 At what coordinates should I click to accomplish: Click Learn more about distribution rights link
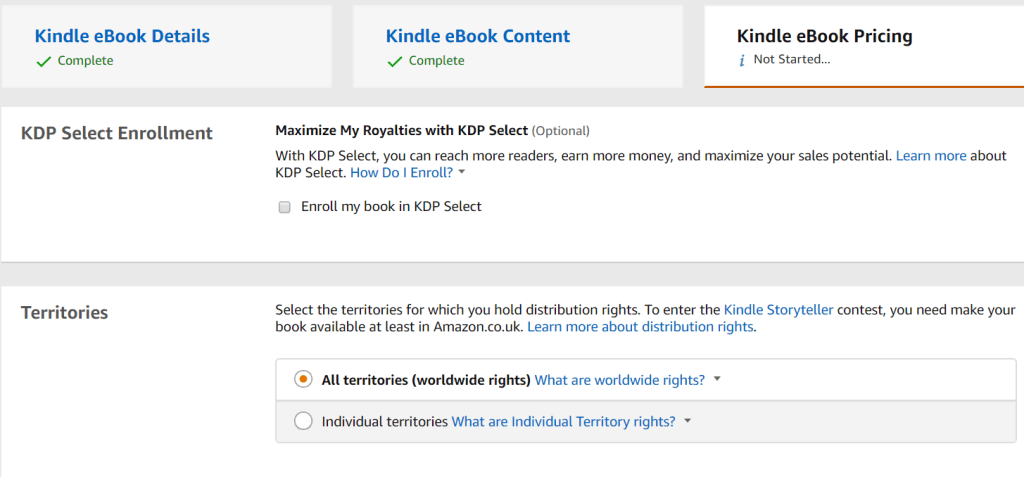640,327
